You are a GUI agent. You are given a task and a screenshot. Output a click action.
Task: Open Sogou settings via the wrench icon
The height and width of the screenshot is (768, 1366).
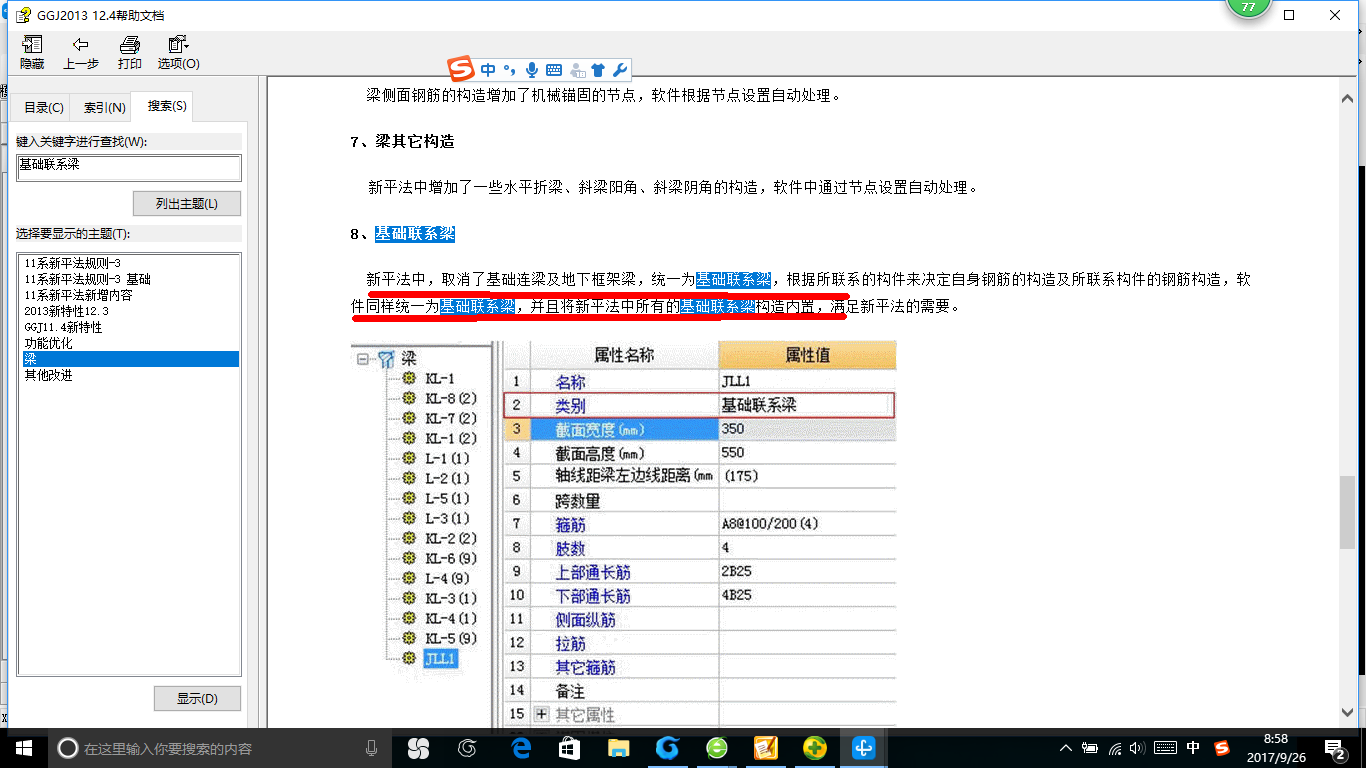point(620,70)
